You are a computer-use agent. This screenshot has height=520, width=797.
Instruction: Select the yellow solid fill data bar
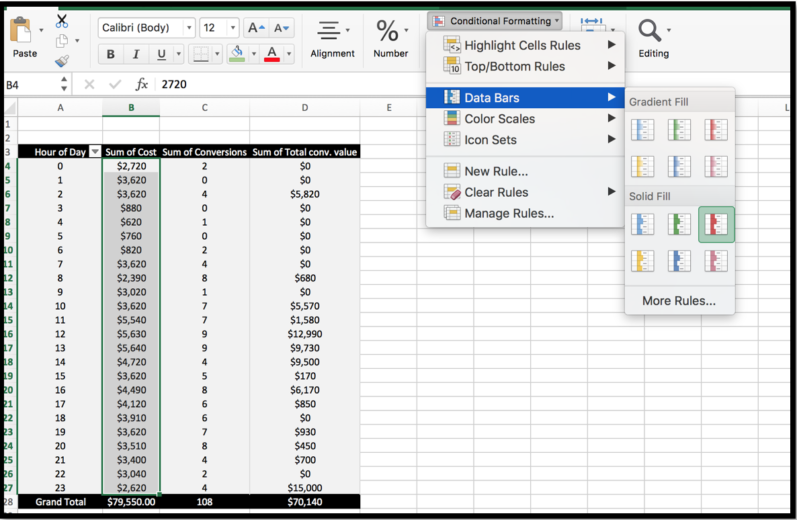(642, 261)
